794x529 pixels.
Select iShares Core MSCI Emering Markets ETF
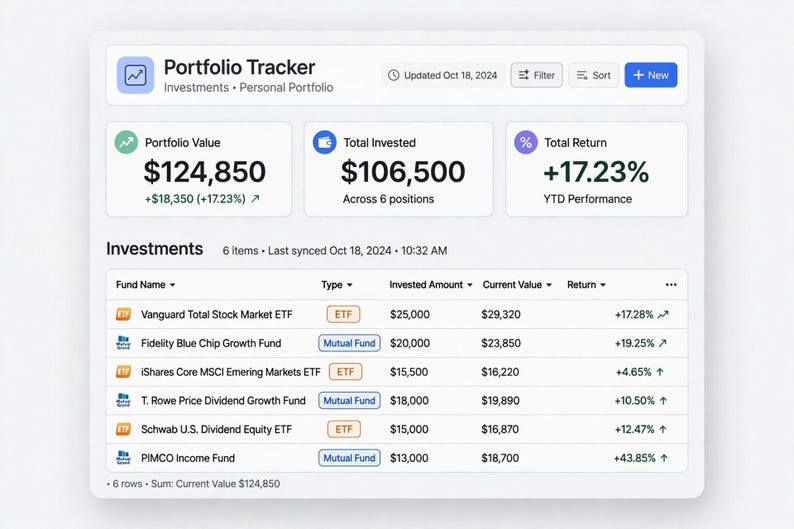pyautogui.click(x=231, y=372)
